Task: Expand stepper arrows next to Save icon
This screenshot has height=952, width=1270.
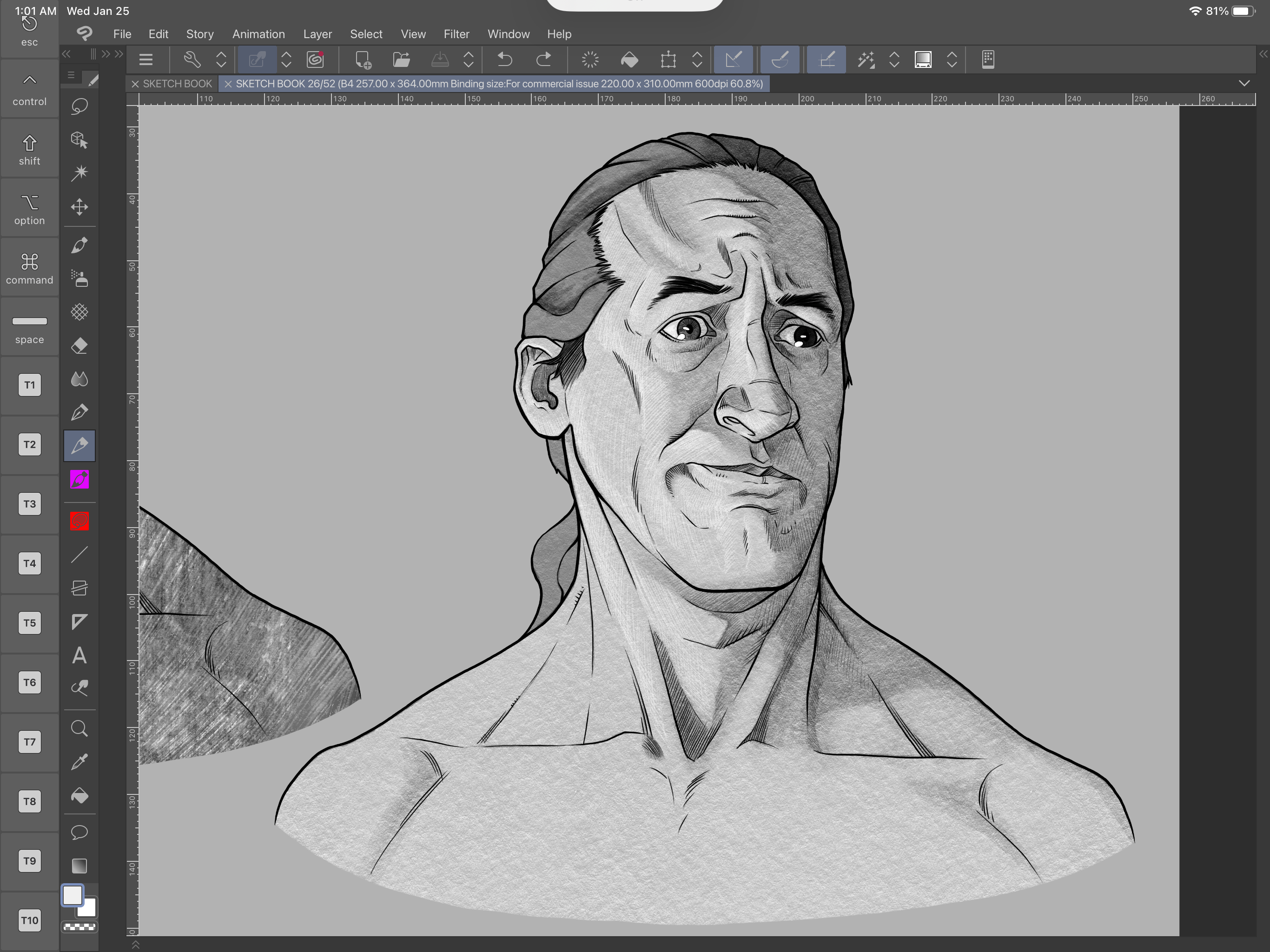Action: coord(469,59)
